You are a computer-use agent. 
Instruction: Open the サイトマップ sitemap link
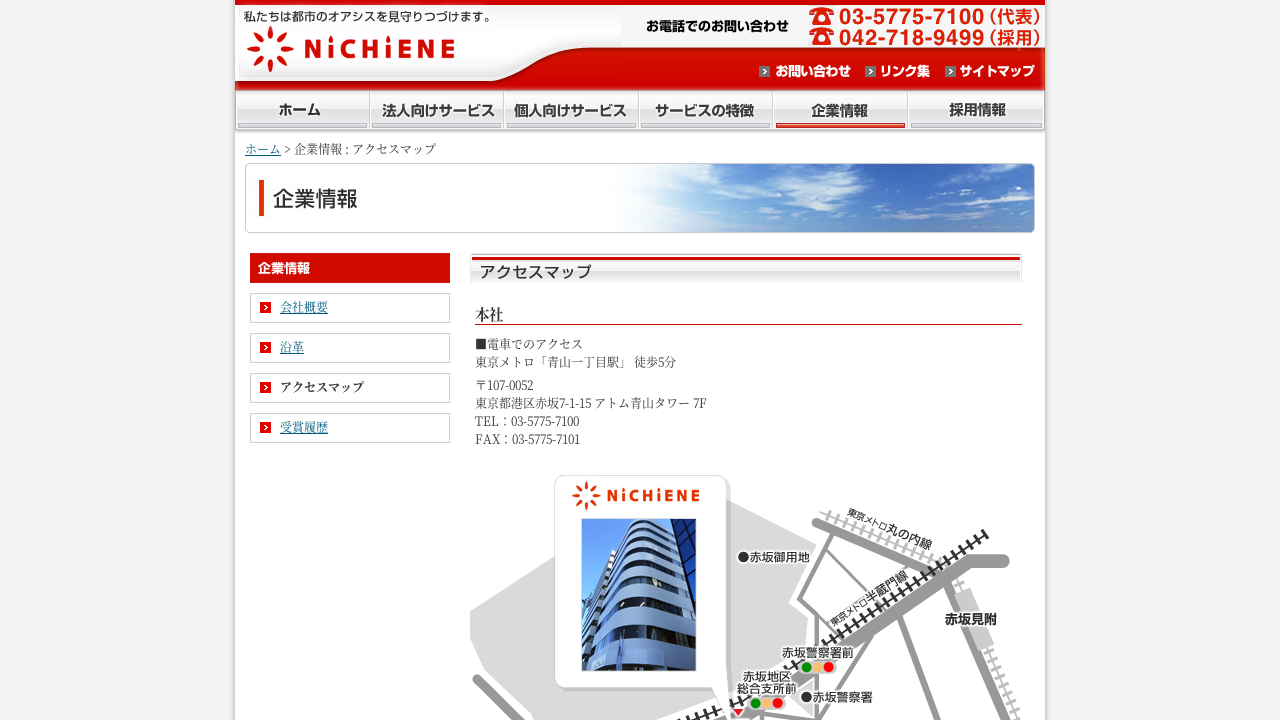coord(997,71)
